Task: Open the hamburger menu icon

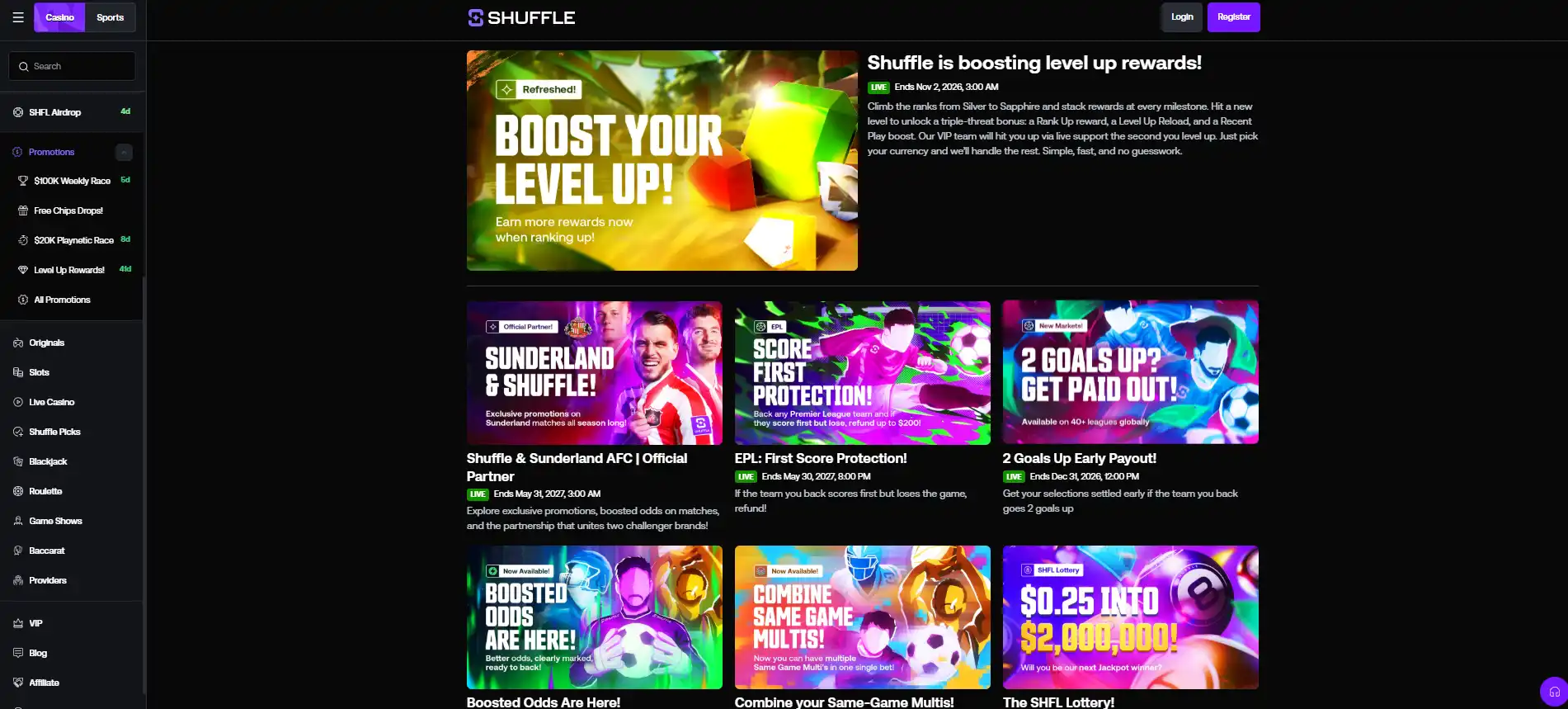Action: point(18,17)
